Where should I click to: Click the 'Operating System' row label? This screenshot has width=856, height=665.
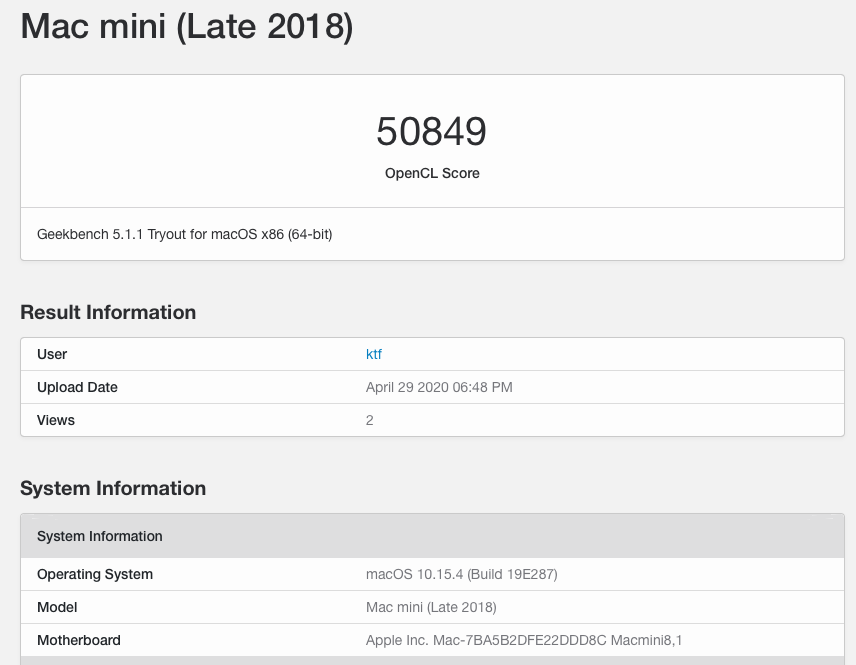(x=95, y=574)
